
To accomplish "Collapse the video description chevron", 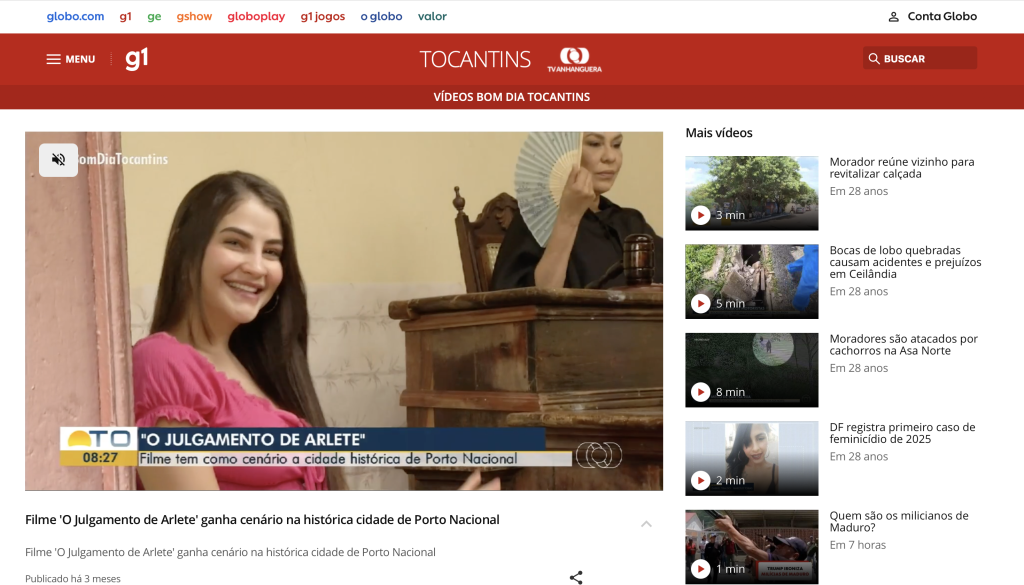I will [646, 524].
